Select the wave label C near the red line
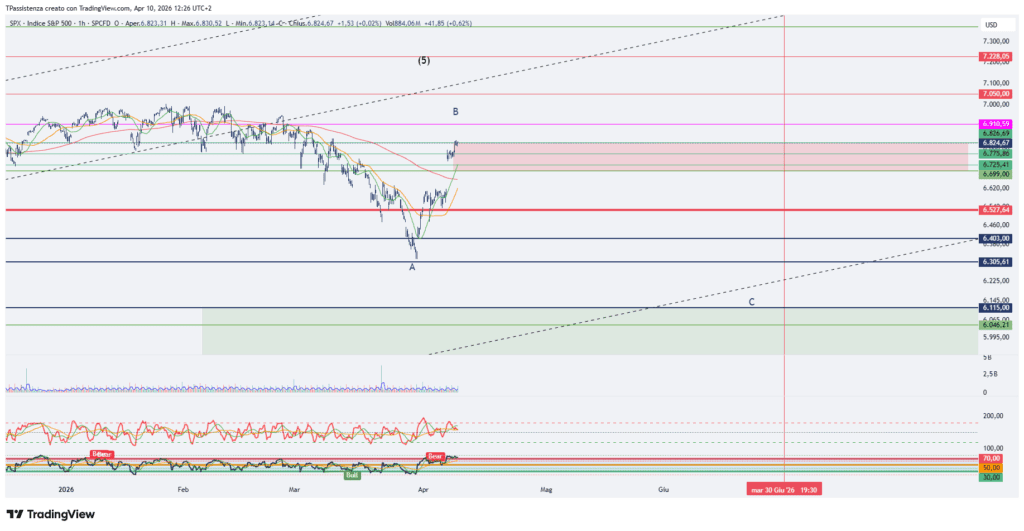Viewport: 1024px width, 531px height. 751,300
